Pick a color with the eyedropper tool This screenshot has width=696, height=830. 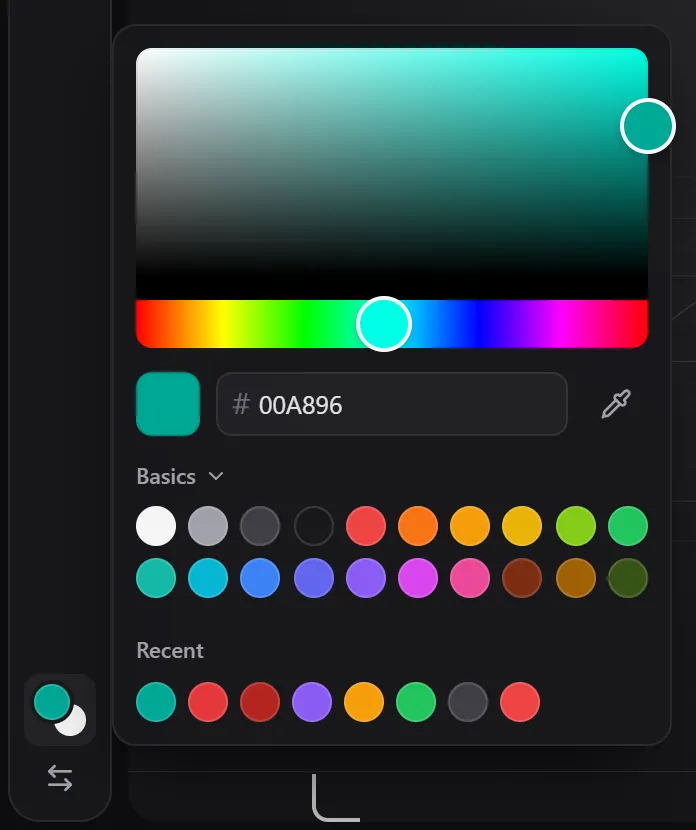point(616,404)
